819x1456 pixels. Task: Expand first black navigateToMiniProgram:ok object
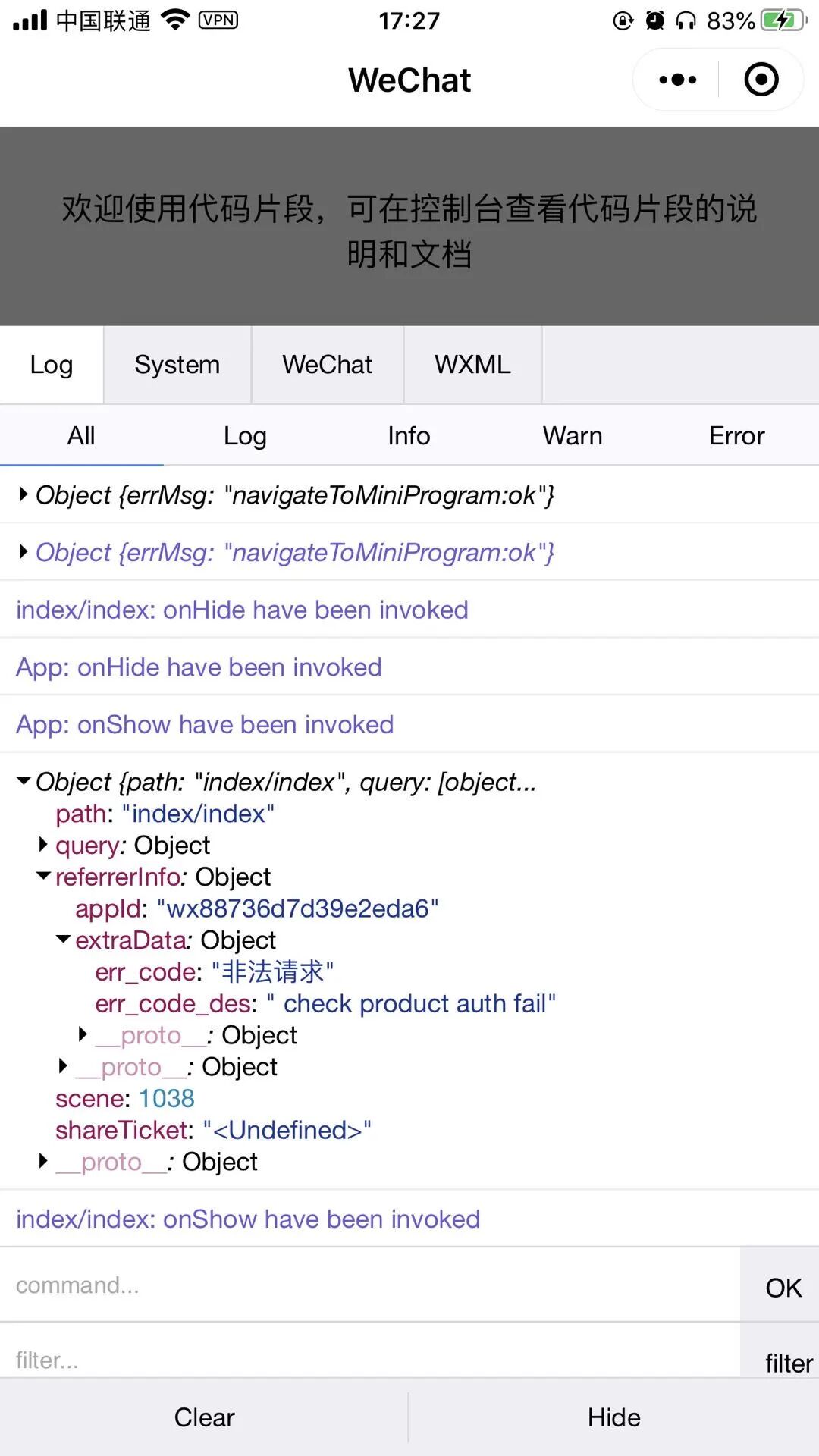(x=24, y=494)
